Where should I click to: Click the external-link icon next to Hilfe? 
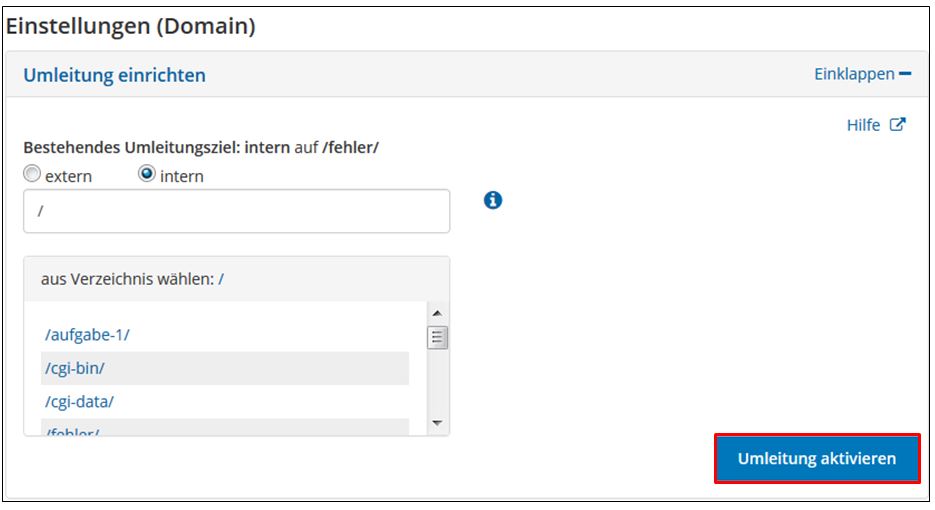click(x=897, y=124)
